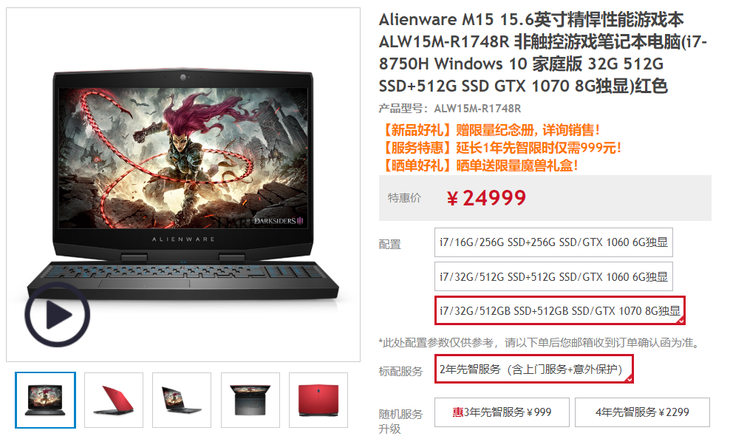This screenshot has width=730, height=436.
Task: Click the ¥24999 special price
Action: point(486,198)
